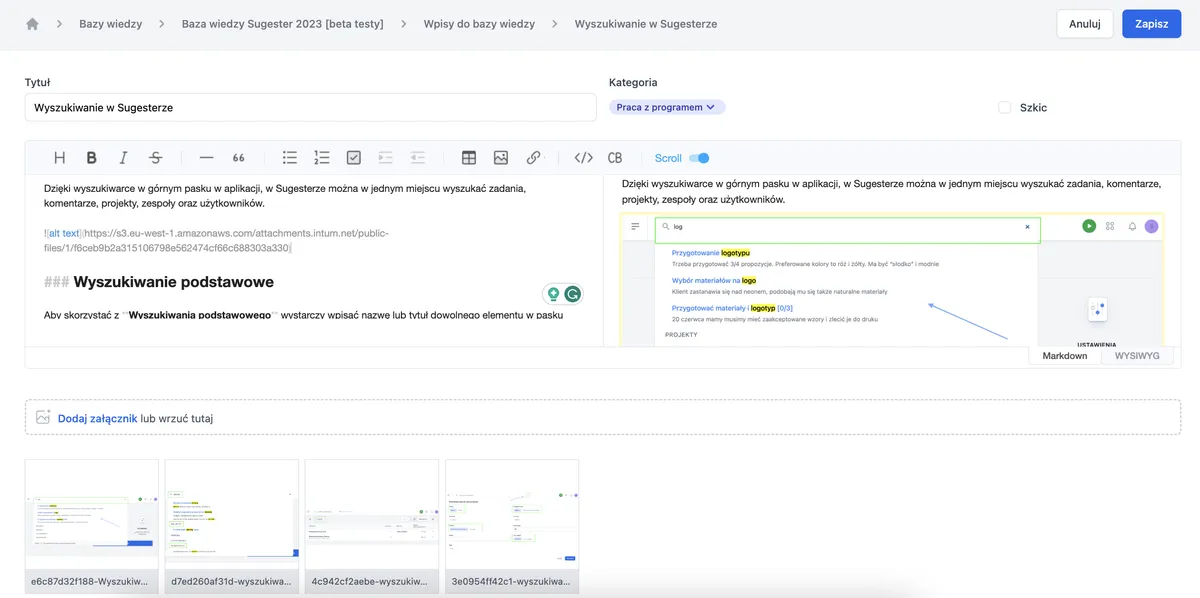1200x598 pixels.
Task: Insert an unordered bullet list
Action: [290, 158]
